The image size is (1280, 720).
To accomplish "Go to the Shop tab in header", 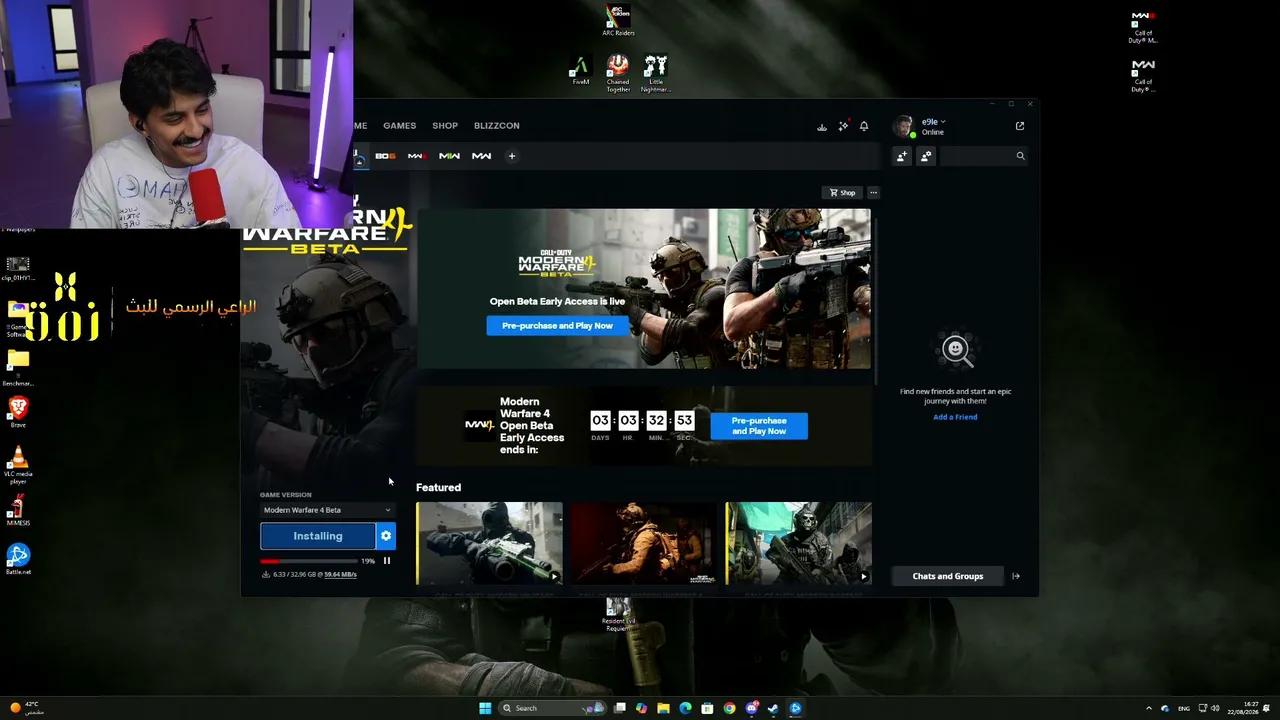I will 445,126.
